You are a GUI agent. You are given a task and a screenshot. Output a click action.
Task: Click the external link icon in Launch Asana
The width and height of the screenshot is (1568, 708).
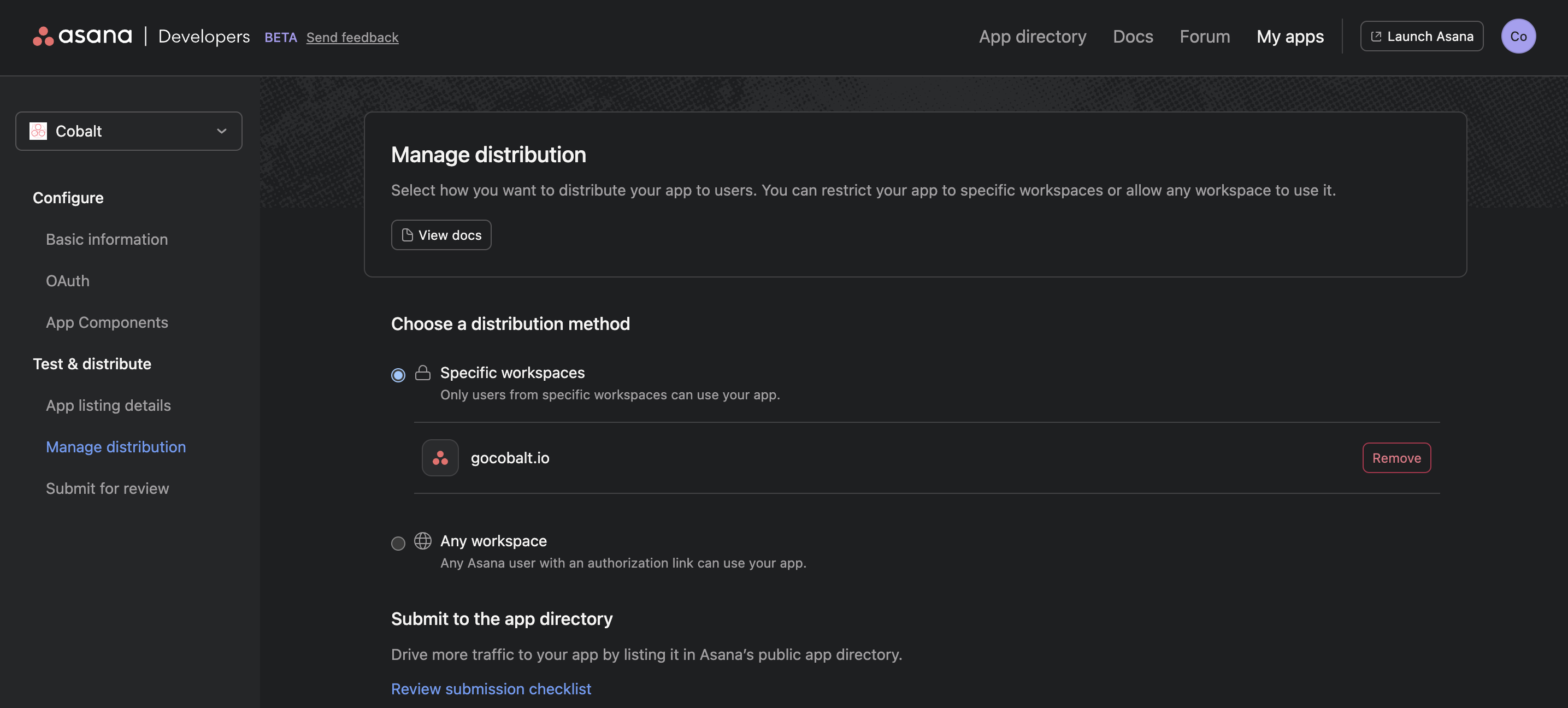(1376, 36)
